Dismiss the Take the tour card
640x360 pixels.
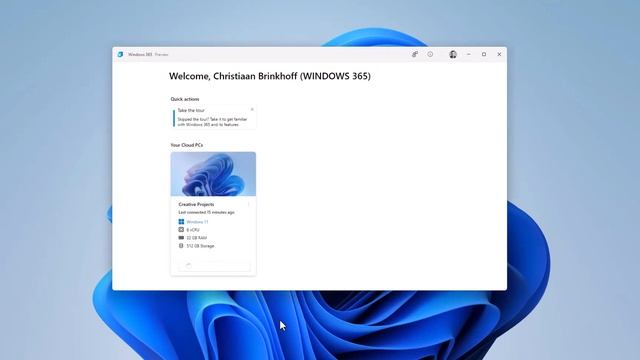click(252, 109)
